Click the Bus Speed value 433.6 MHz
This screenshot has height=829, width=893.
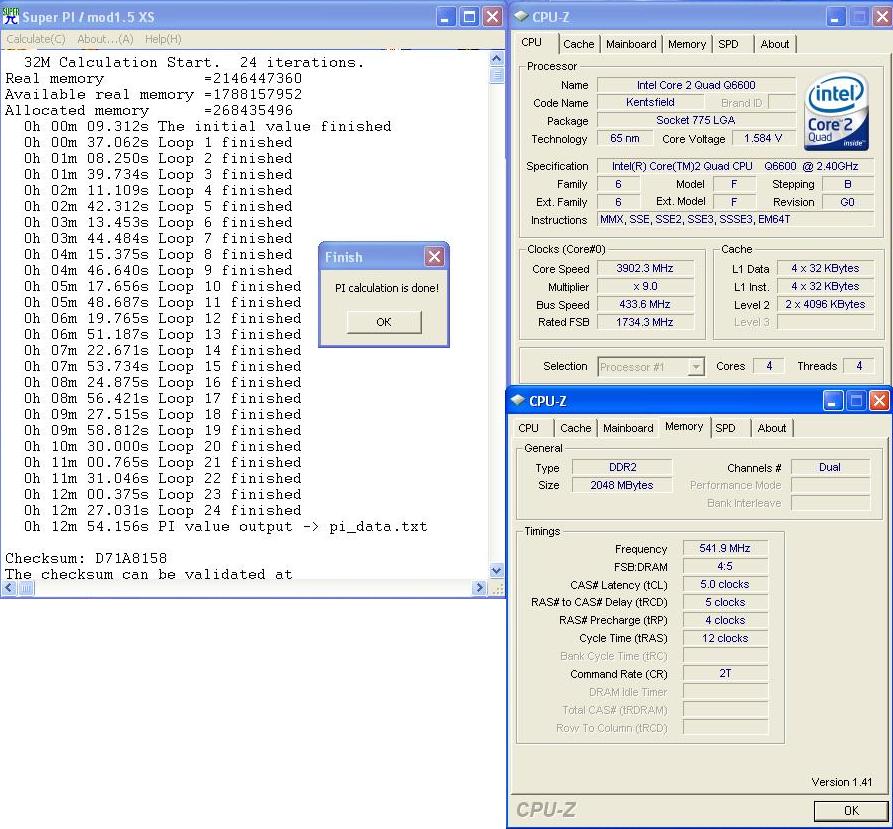(x=645, y=305)
